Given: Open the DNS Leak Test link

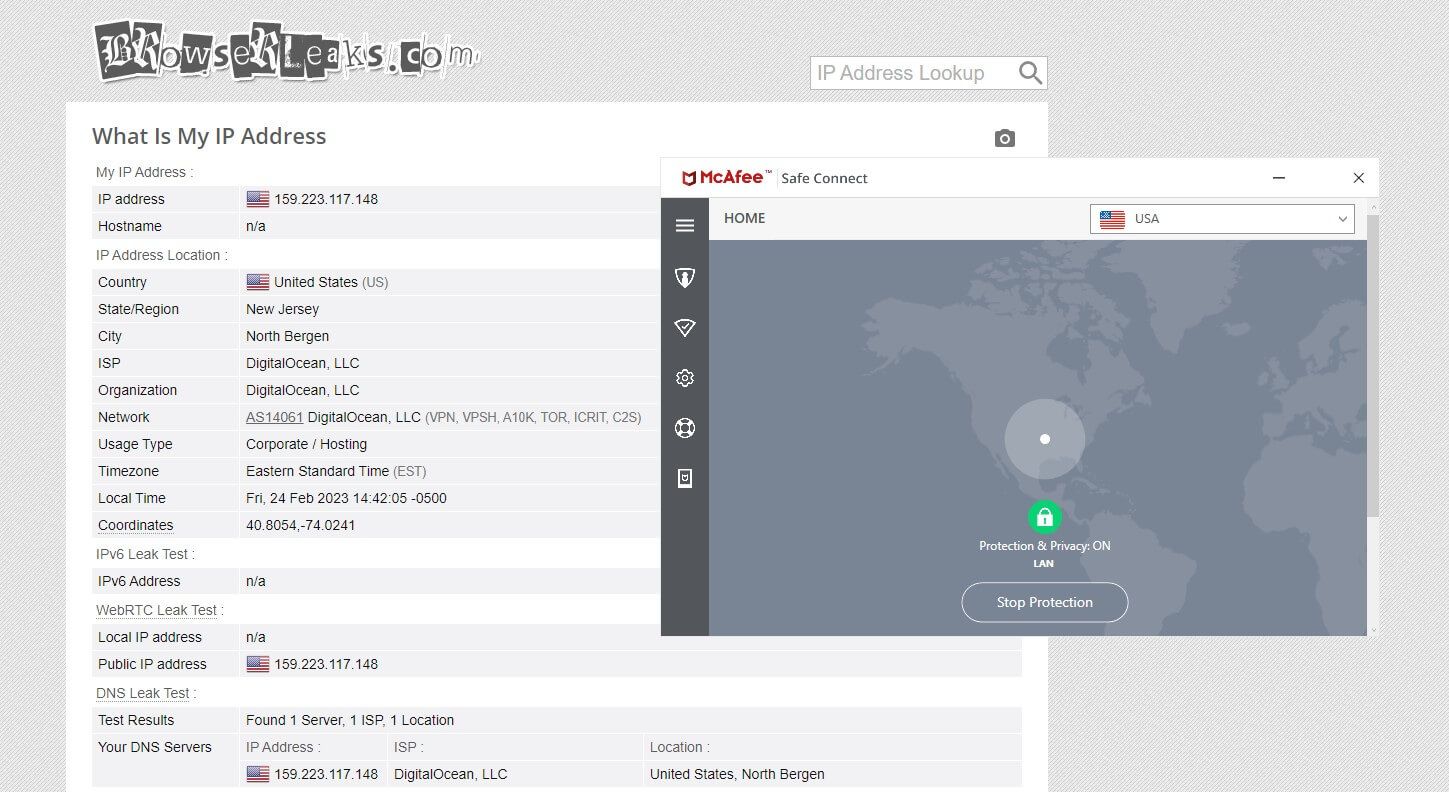Looking at the screenshot, I should (x=143, y=693).
